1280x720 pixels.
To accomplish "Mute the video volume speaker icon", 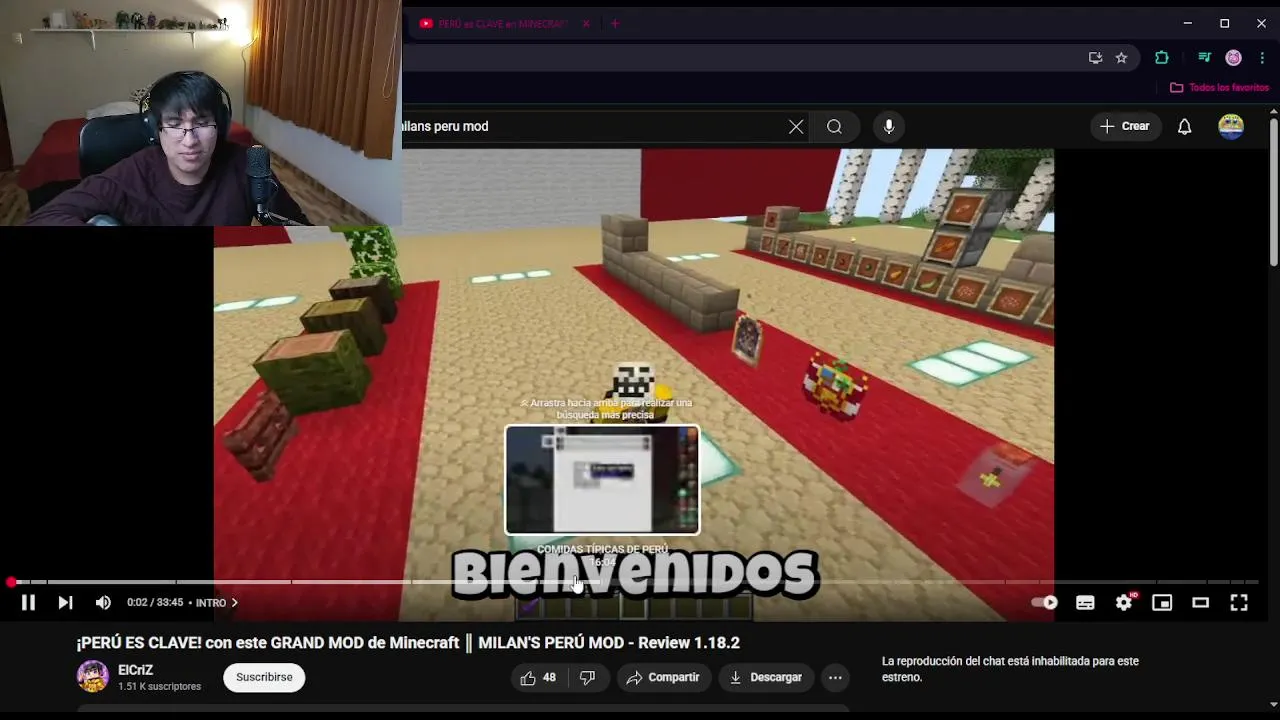I will [103, 602].
